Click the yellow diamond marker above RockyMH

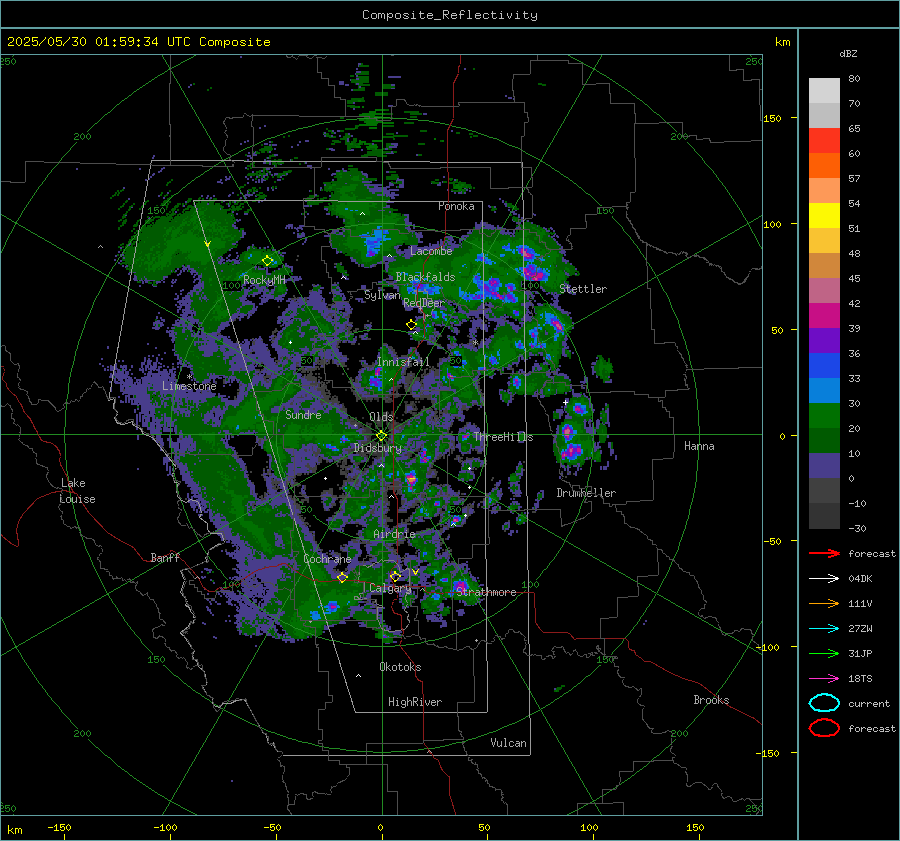click(x=267, y=261)
